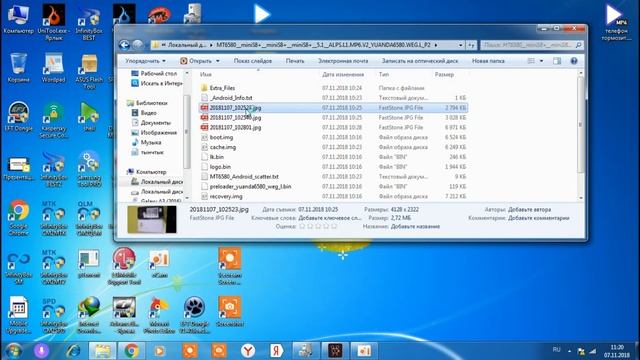Image resolution: width=640 pixels, height=360 pixels.
Task: Click the Explorer help question-mark icon
Action: (573, 61)
